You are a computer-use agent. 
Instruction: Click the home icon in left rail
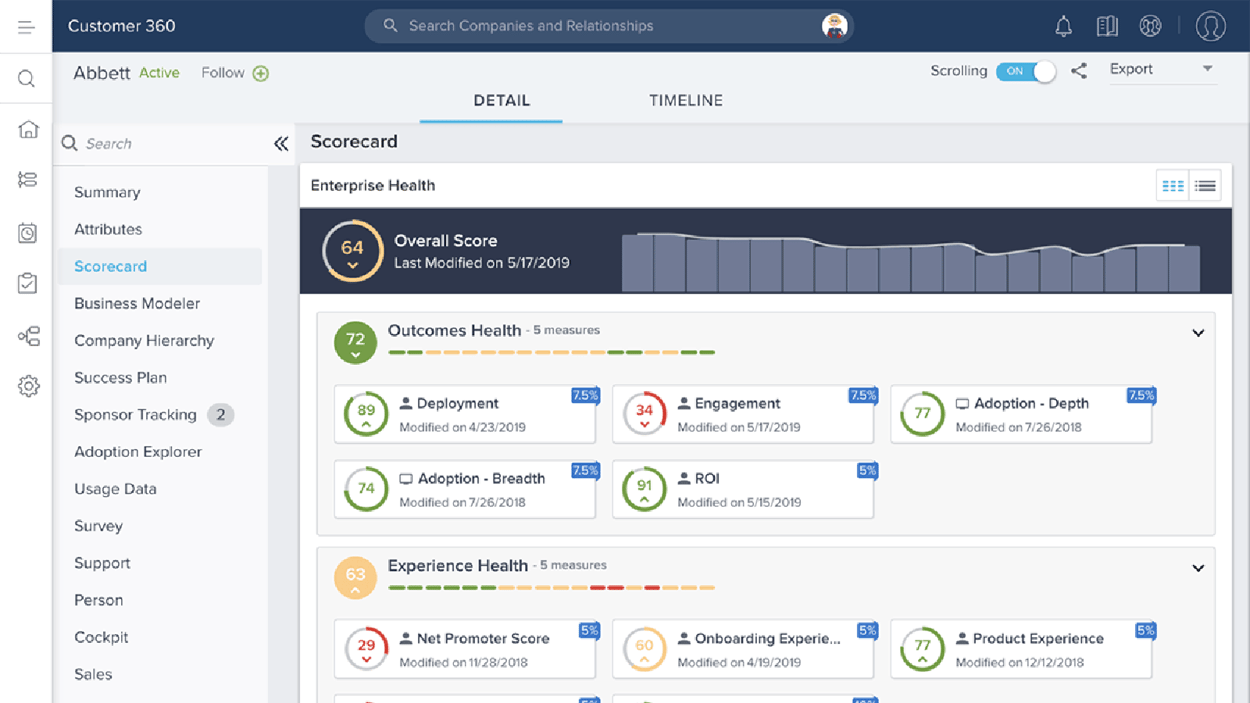point(28,129)
